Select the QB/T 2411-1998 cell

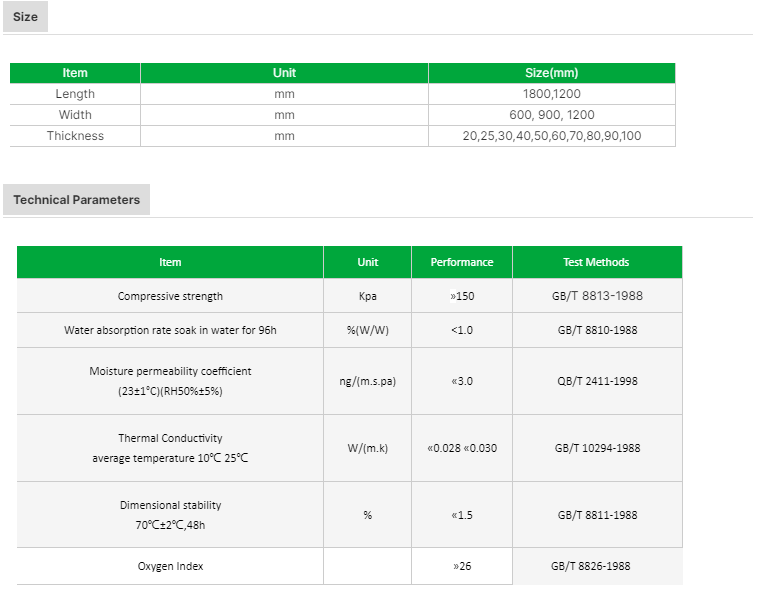click(597, 381)
